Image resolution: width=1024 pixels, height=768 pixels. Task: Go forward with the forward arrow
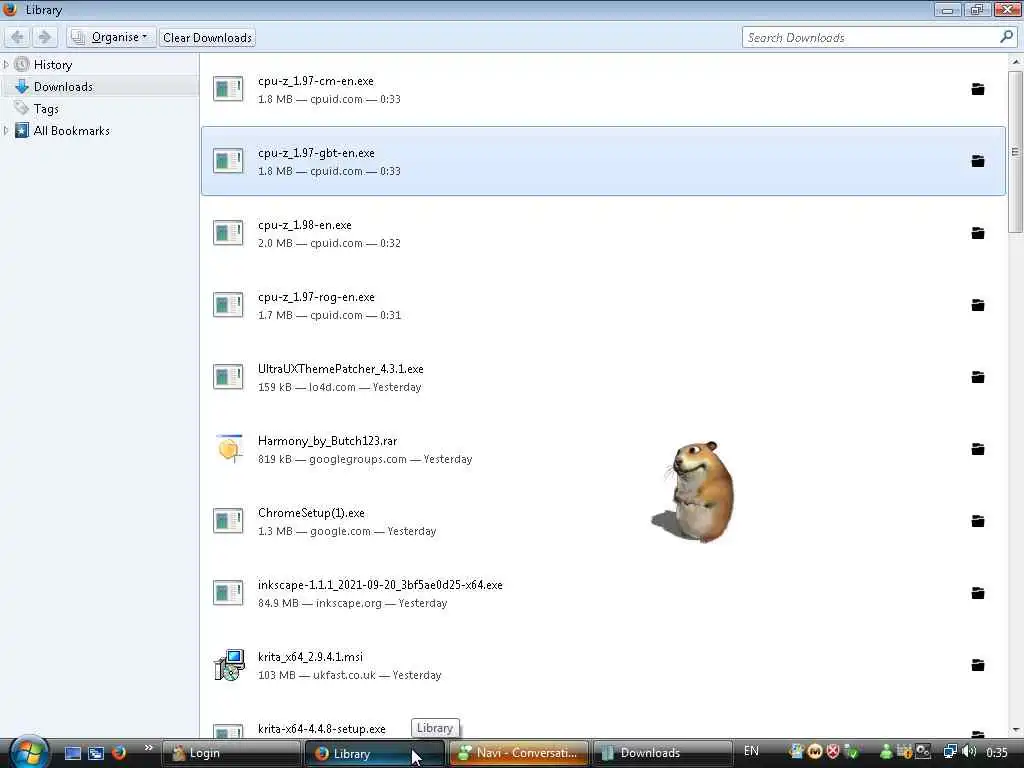pyautogui.click(x=44, y=37)
